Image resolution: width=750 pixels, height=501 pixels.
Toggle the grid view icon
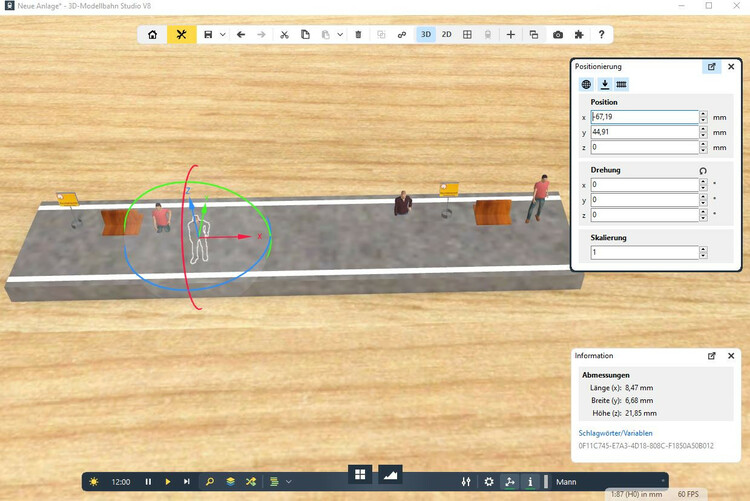pyautogui.click(x=467, y=34)
